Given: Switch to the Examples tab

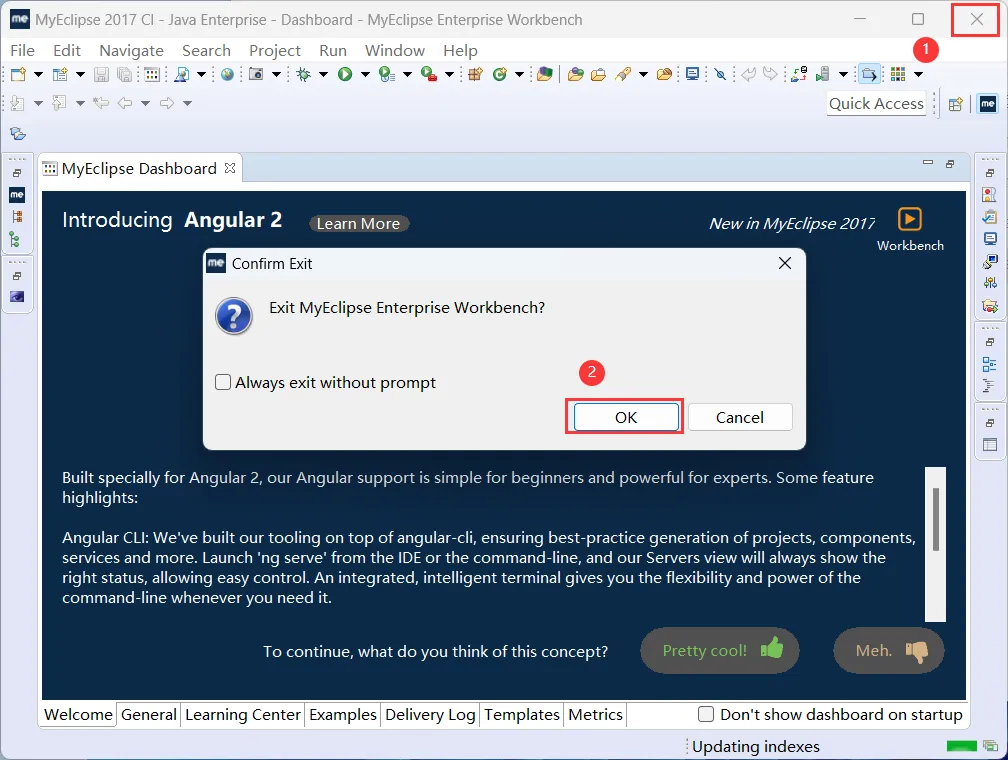Looking at the screenshot, I should (x=343, y=714).
